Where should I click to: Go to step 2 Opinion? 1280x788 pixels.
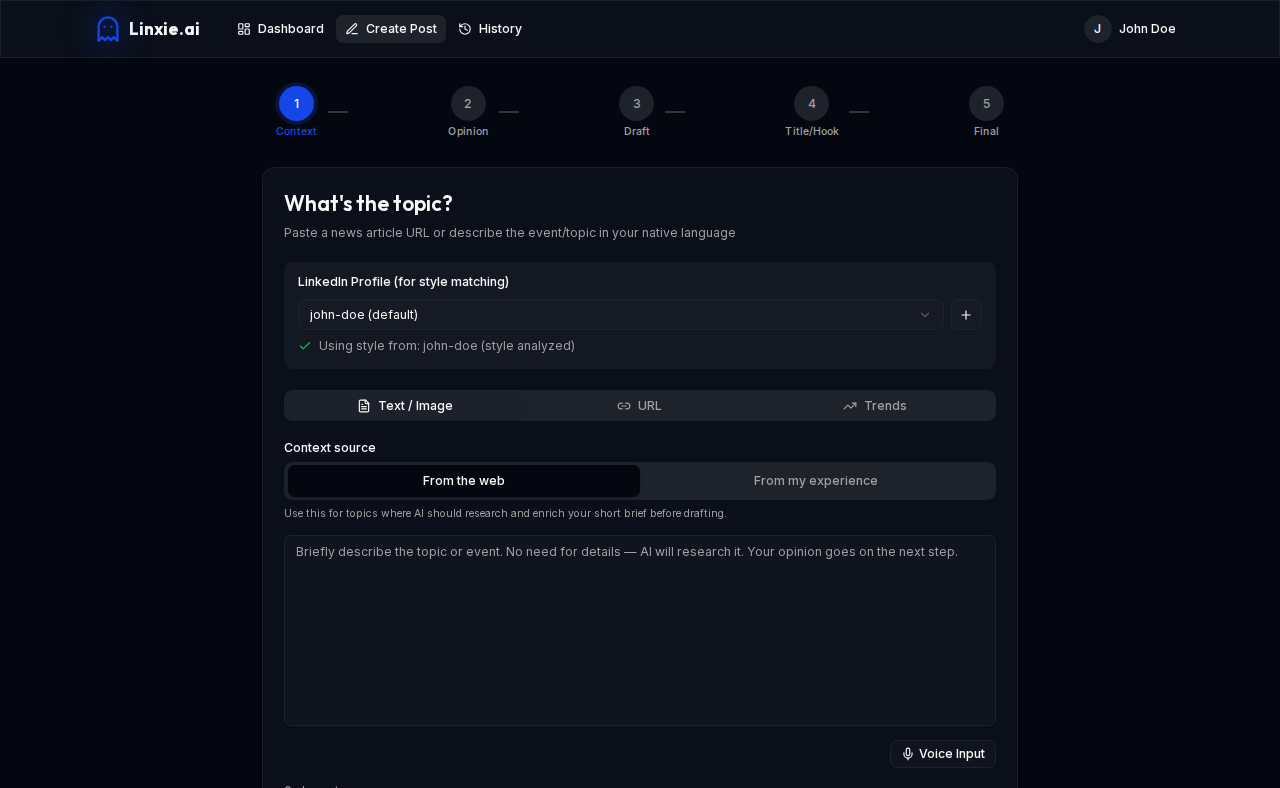(x=468, y=104)
